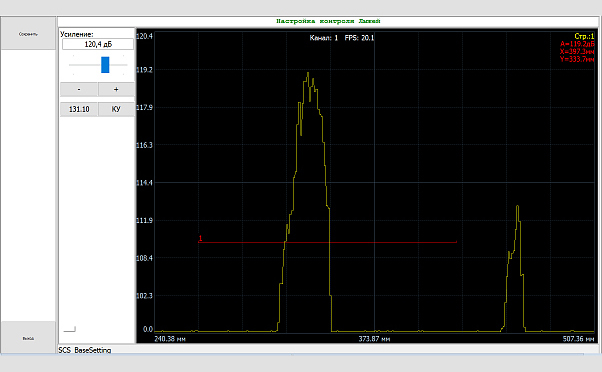Decrease gain with the minus button
Viewport: 602px width, 372px height.
pyautogui.click(x=79, y=89)
